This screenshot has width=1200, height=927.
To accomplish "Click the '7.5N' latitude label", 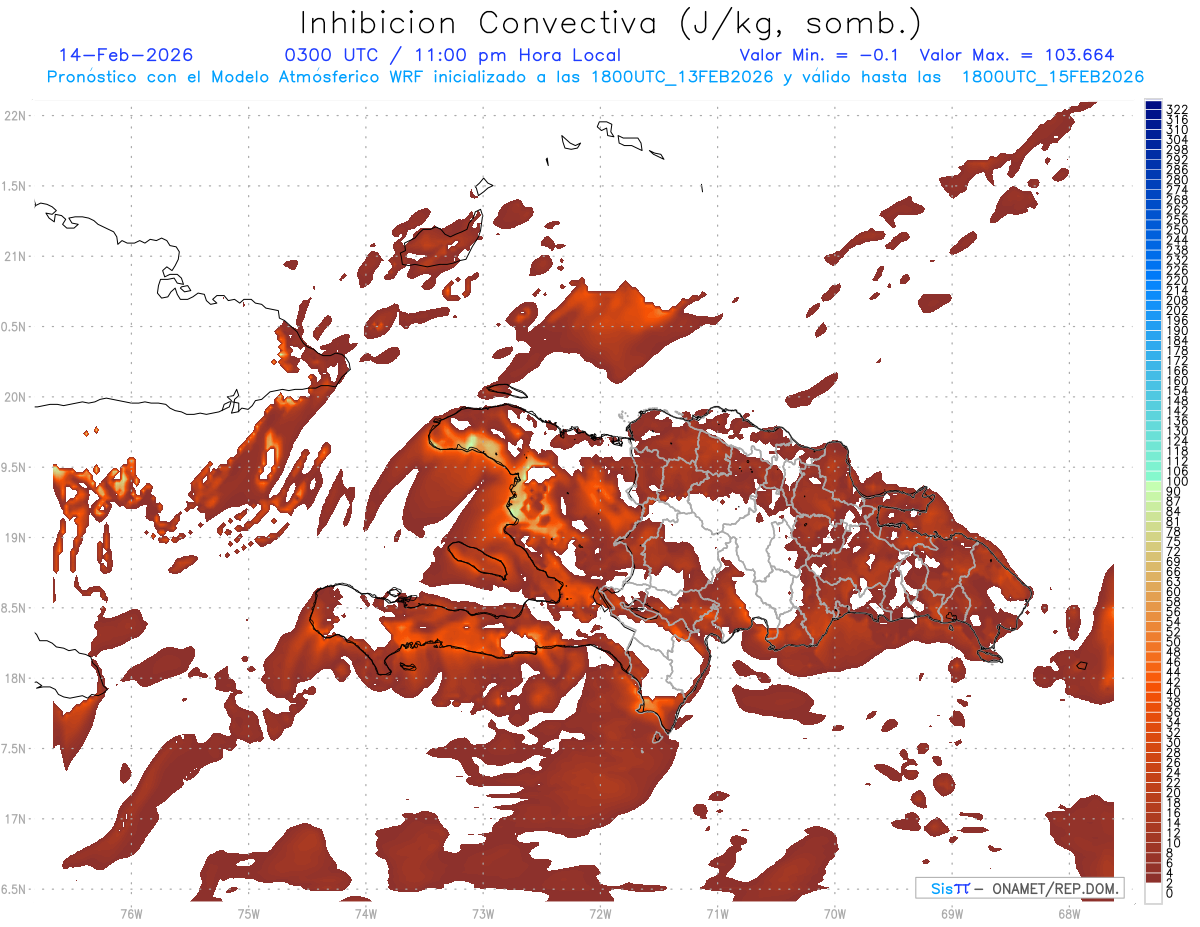I will click(x=14, y=748).
